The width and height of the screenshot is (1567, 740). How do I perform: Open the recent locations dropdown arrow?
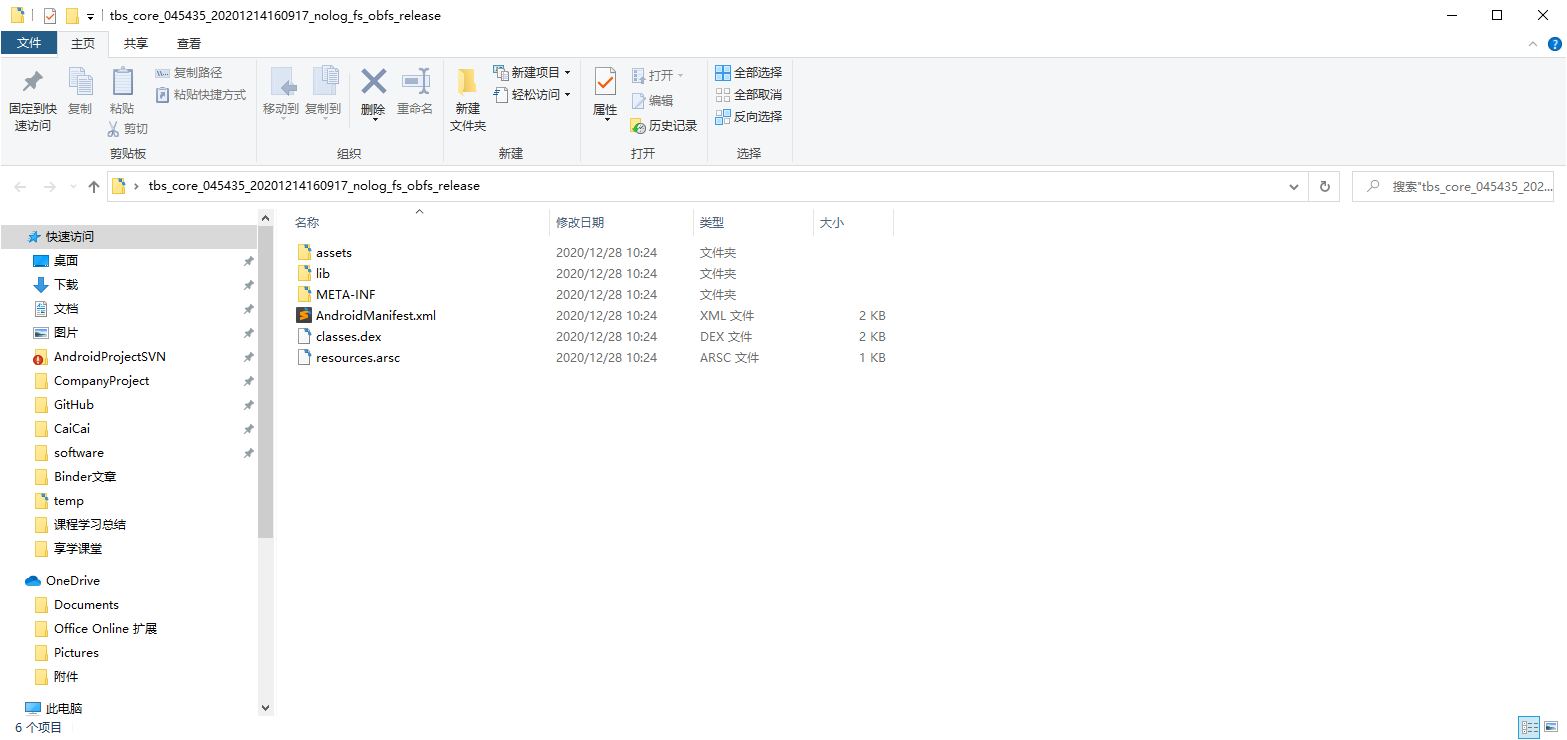click(73, 187)
